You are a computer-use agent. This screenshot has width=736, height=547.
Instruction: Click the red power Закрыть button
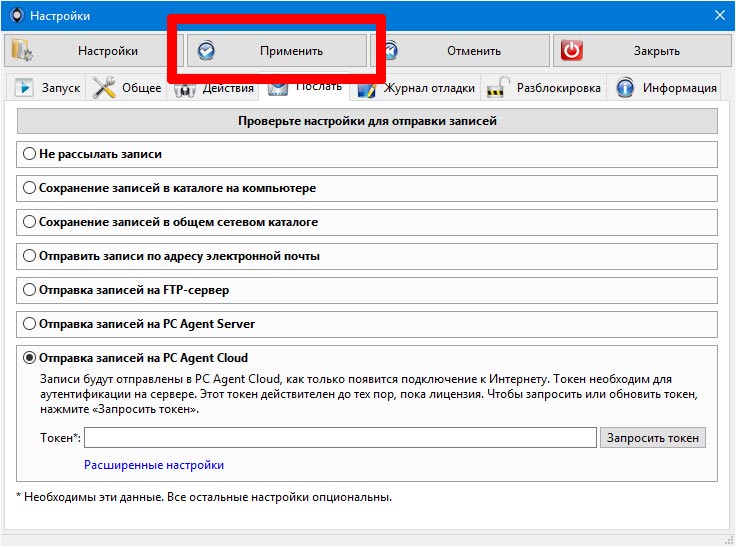[x=640, y=51]
